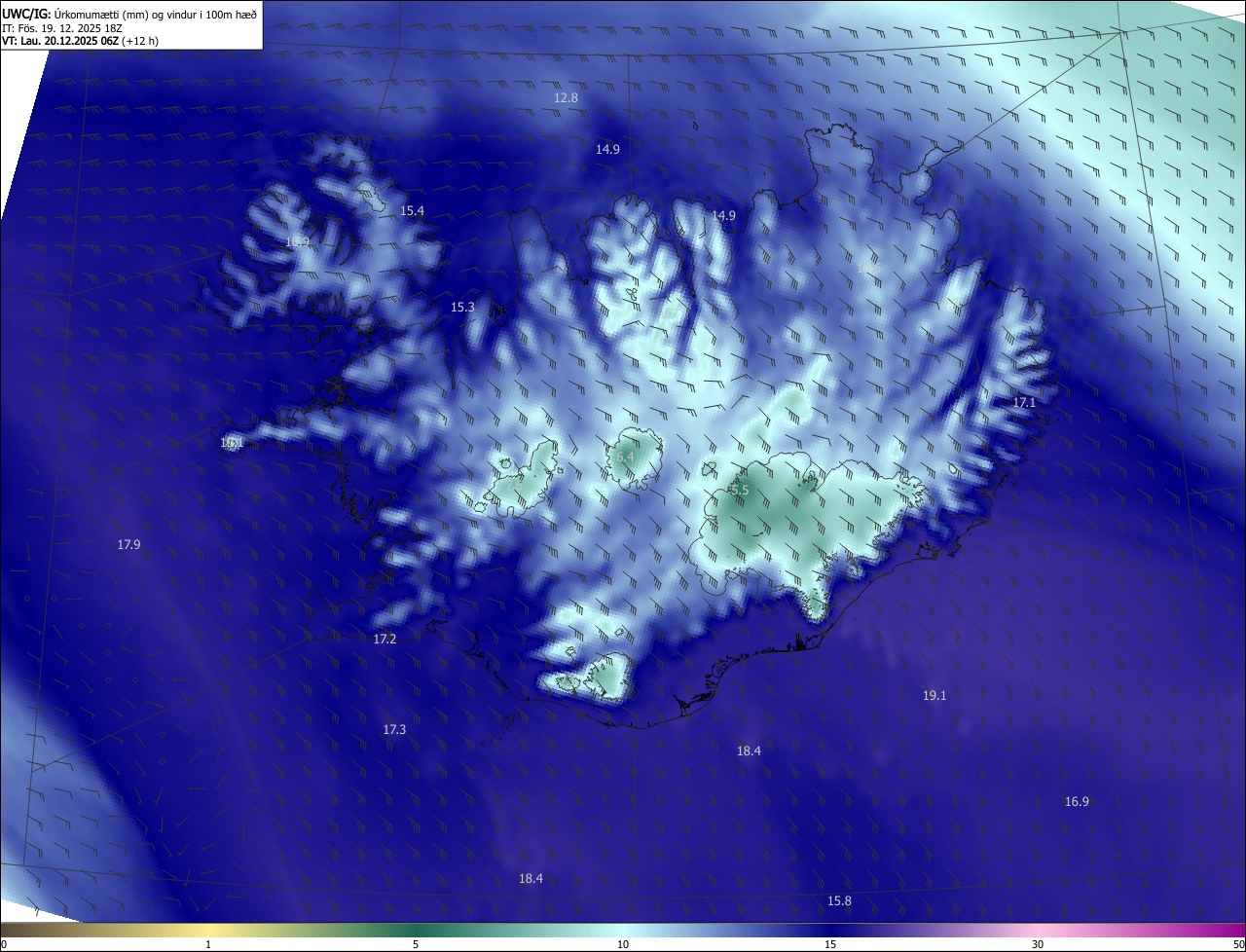Click the 1 tick on the colour scale
Screen dimensions: 1246x952
[209, 945]
